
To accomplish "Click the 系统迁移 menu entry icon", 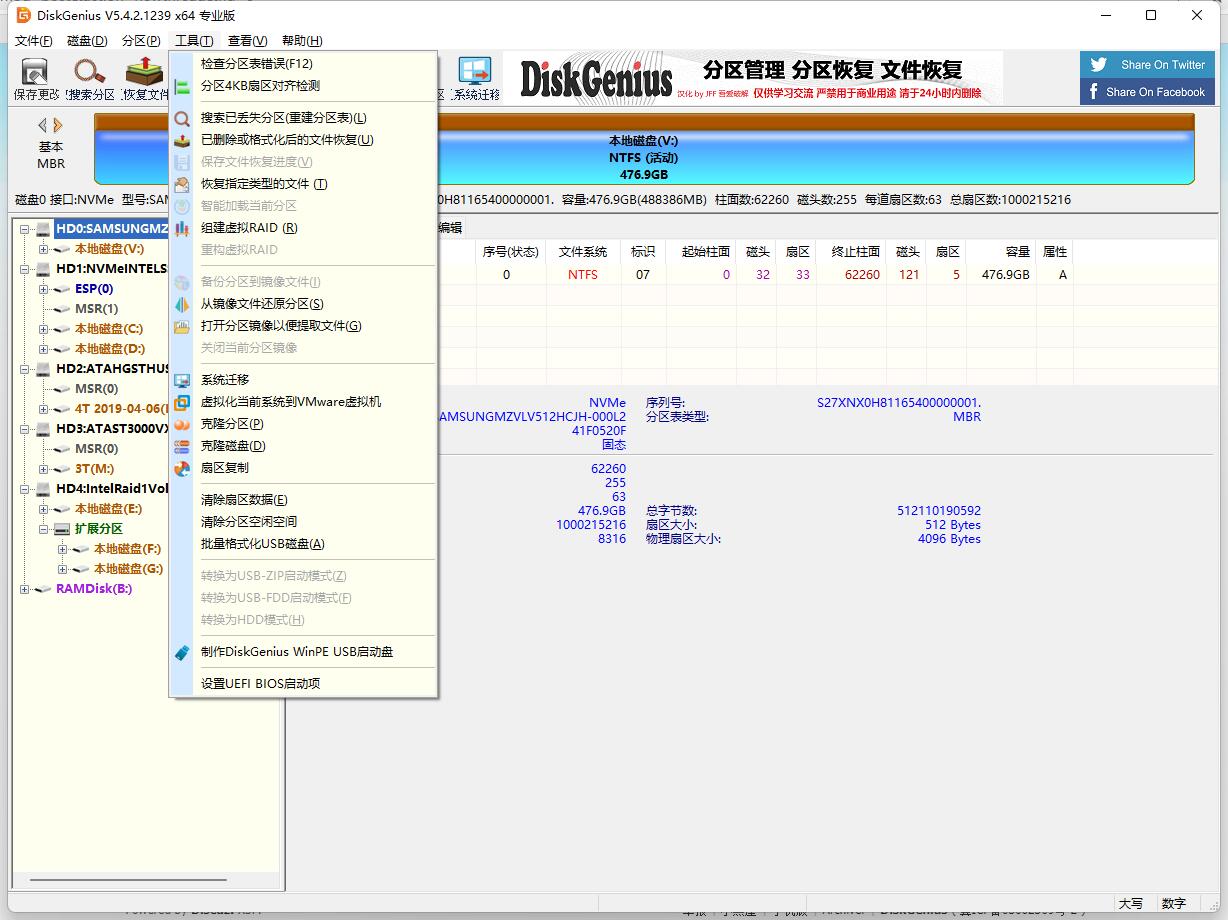I will [x=182, y=380].
